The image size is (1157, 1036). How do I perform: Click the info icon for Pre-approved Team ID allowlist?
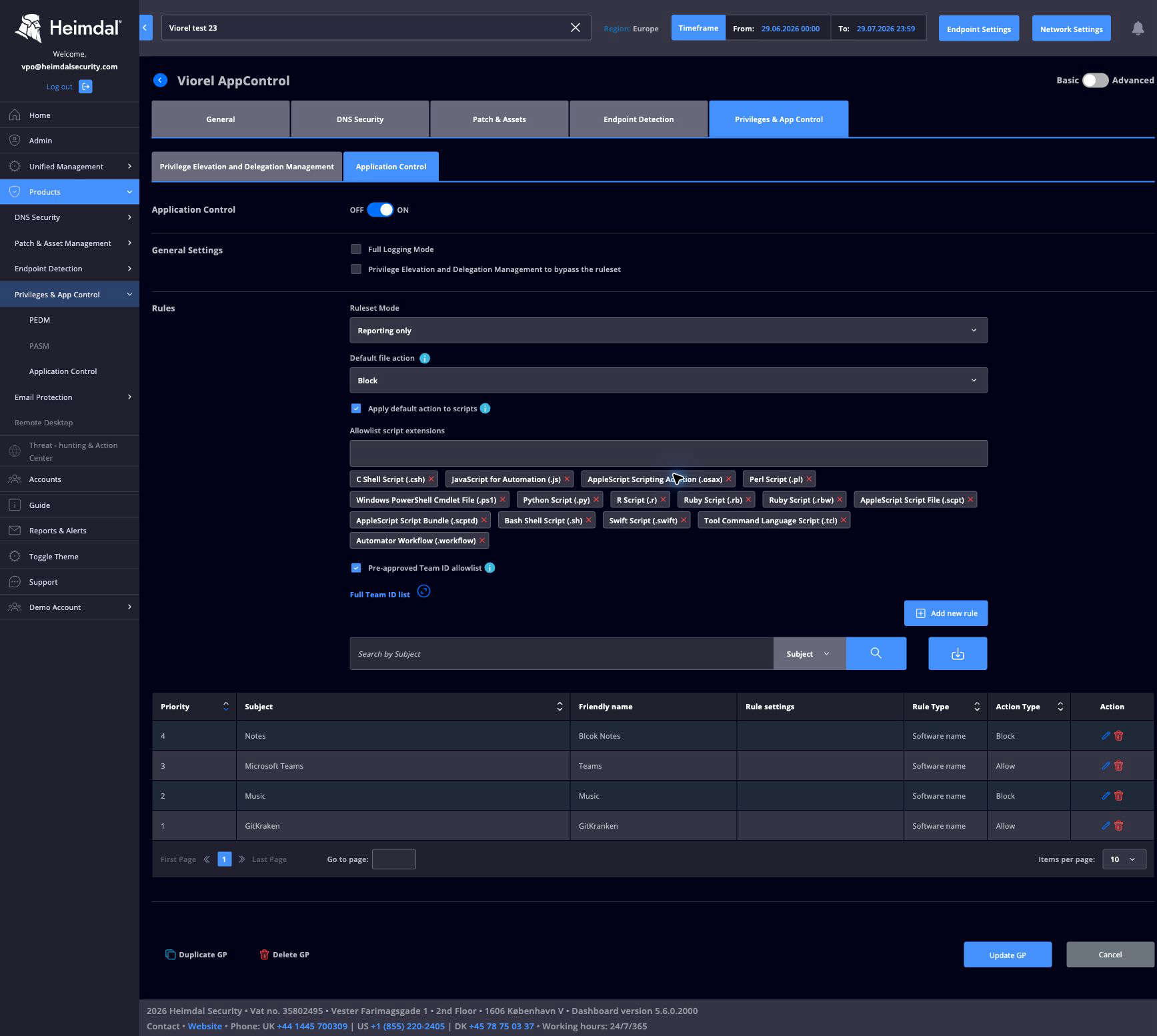pos(490,568)
